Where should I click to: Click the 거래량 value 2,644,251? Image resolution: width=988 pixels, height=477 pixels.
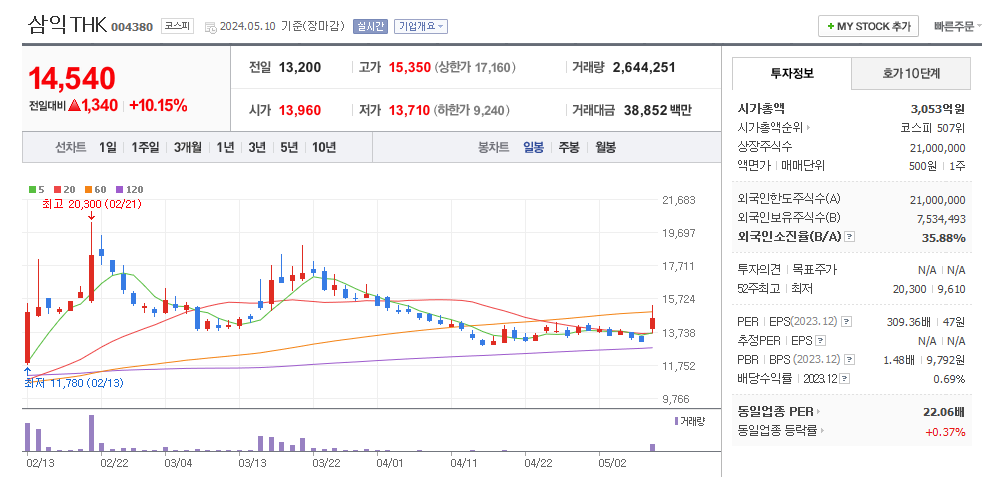[x=644, y=67]
